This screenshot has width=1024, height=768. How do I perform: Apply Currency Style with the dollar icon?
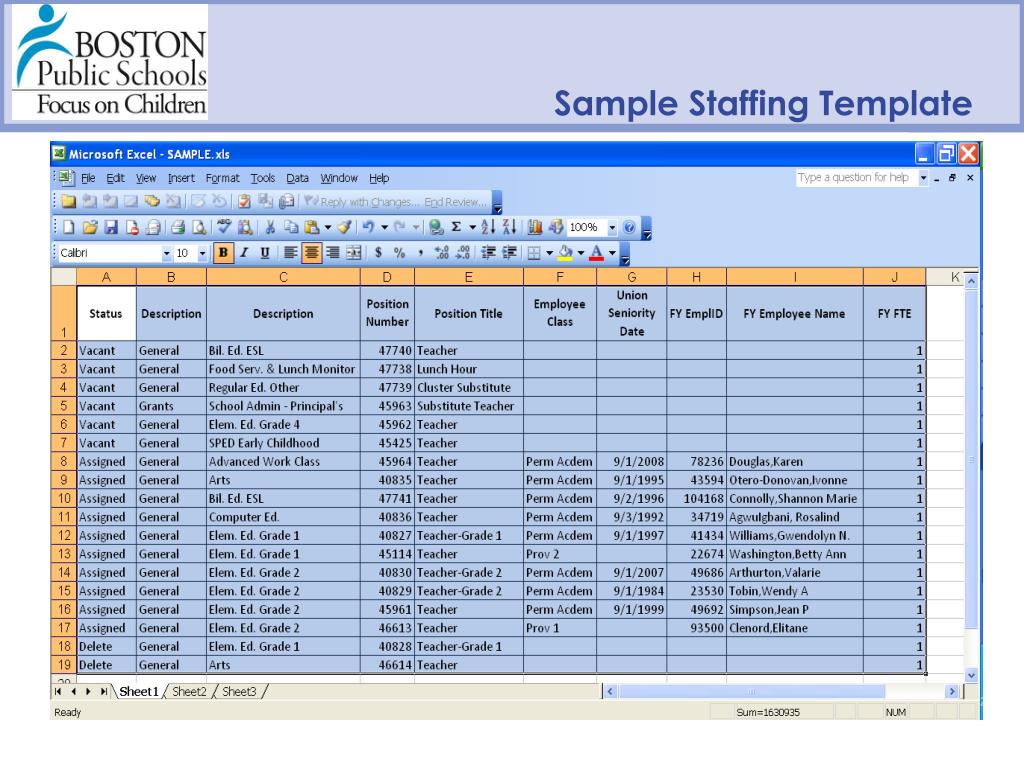pos(378,253)
